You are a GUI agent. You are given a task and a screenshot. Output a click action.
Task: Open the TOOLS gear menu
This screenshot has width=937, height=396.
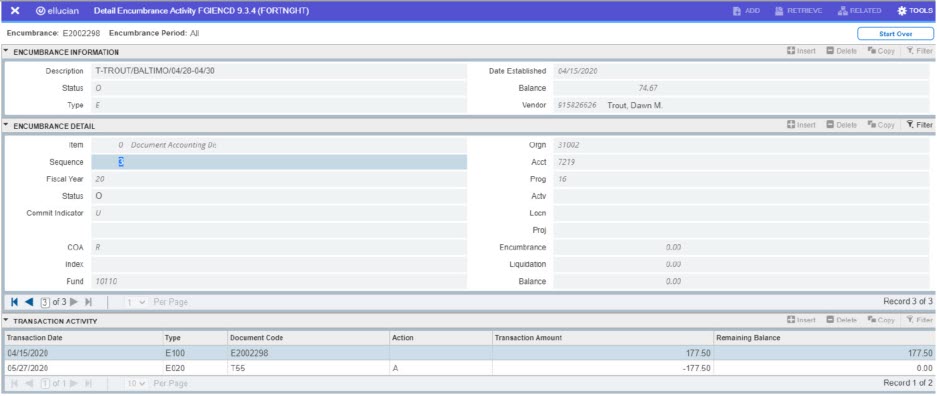pyautogui.click(x=916, y=11)
